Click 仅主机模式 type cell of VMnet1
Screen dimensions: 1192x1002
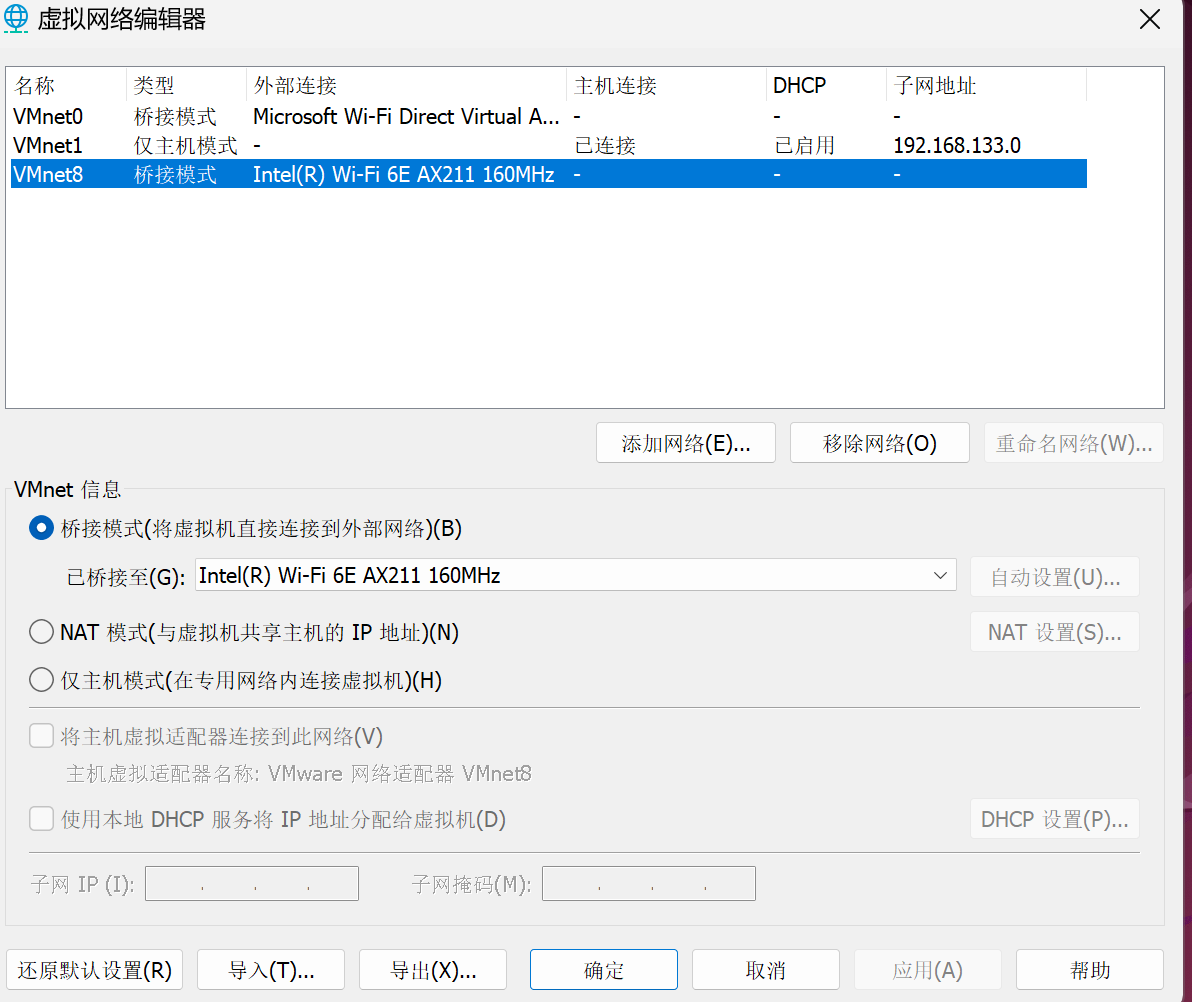[185, 145]
